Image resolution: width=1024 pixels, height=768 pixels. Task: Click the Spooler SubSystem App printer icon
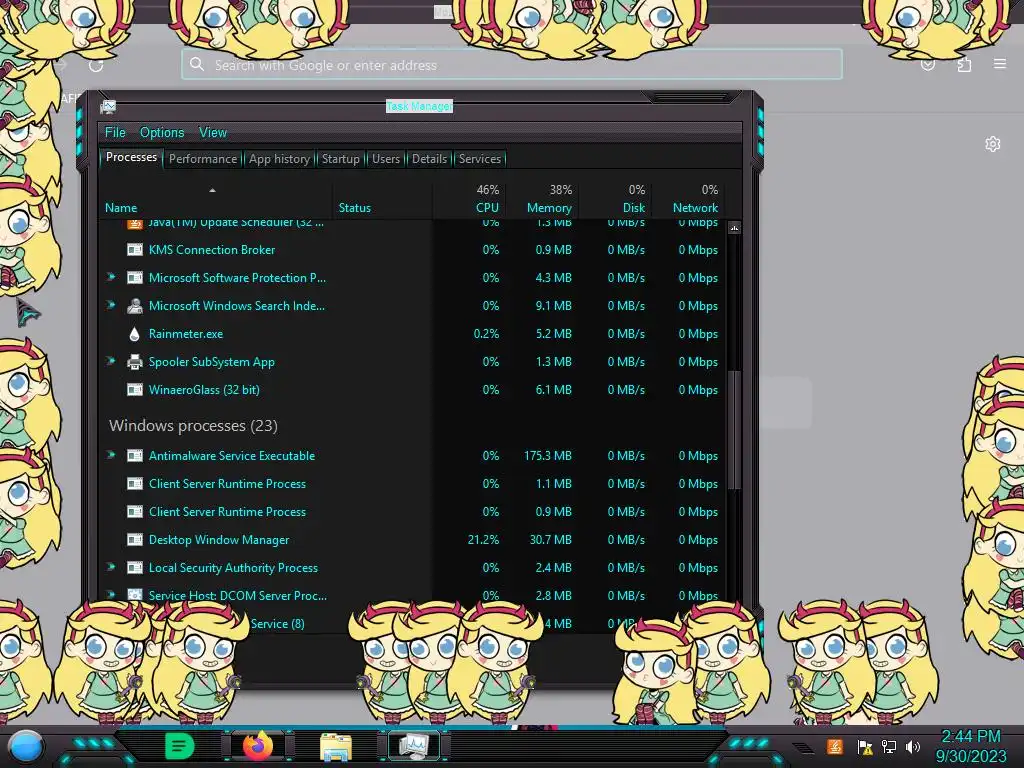135,362
